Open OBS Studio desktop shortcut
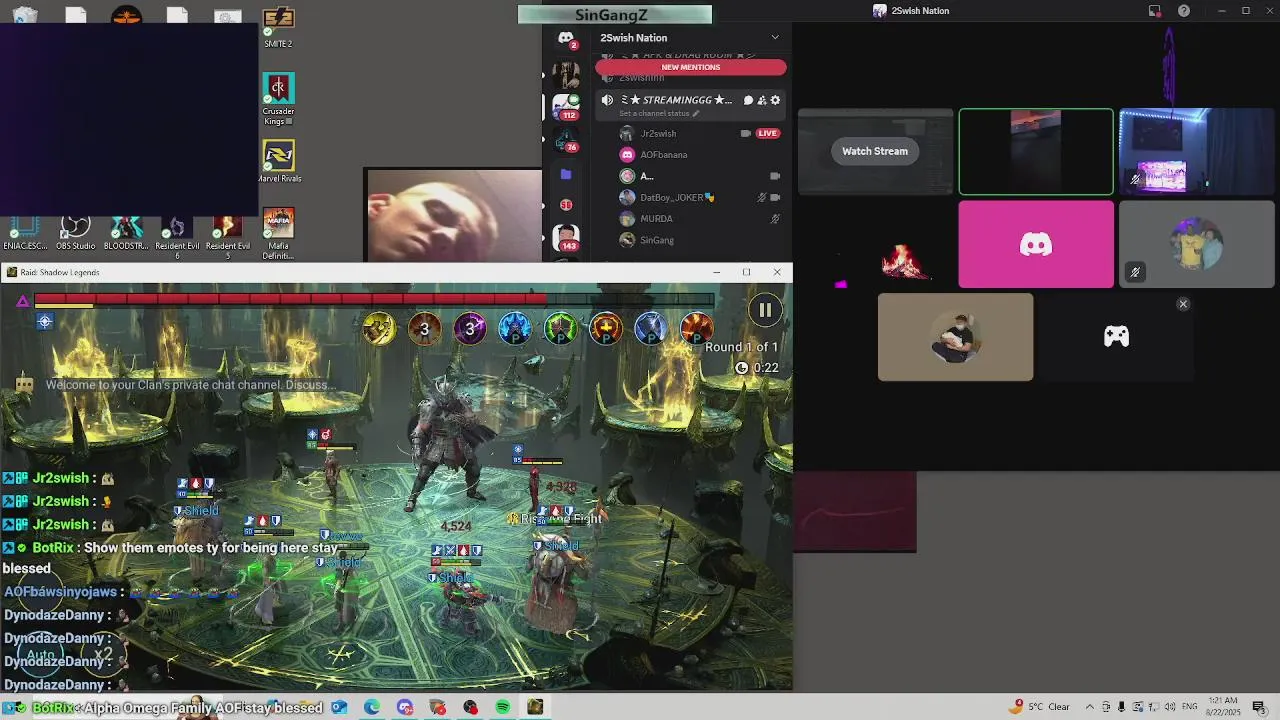Image resolution: width=1280 pixels, height=720 pixels. click(x=76, y=232)
